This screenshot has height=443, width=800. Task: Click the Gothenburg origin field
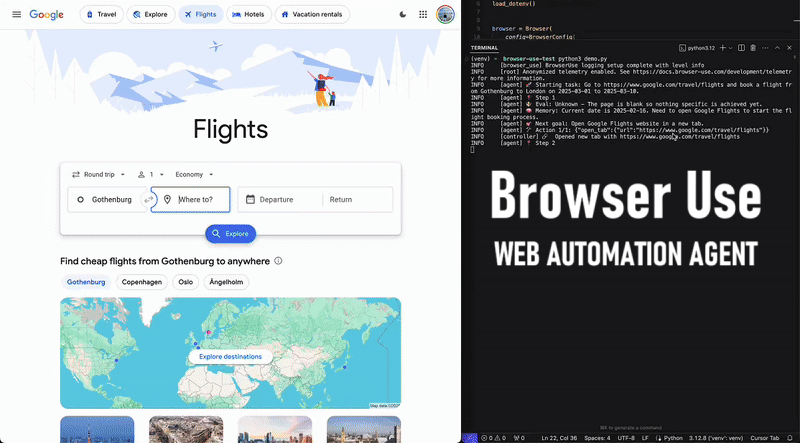pyautogui.click(x=108, y=200)
